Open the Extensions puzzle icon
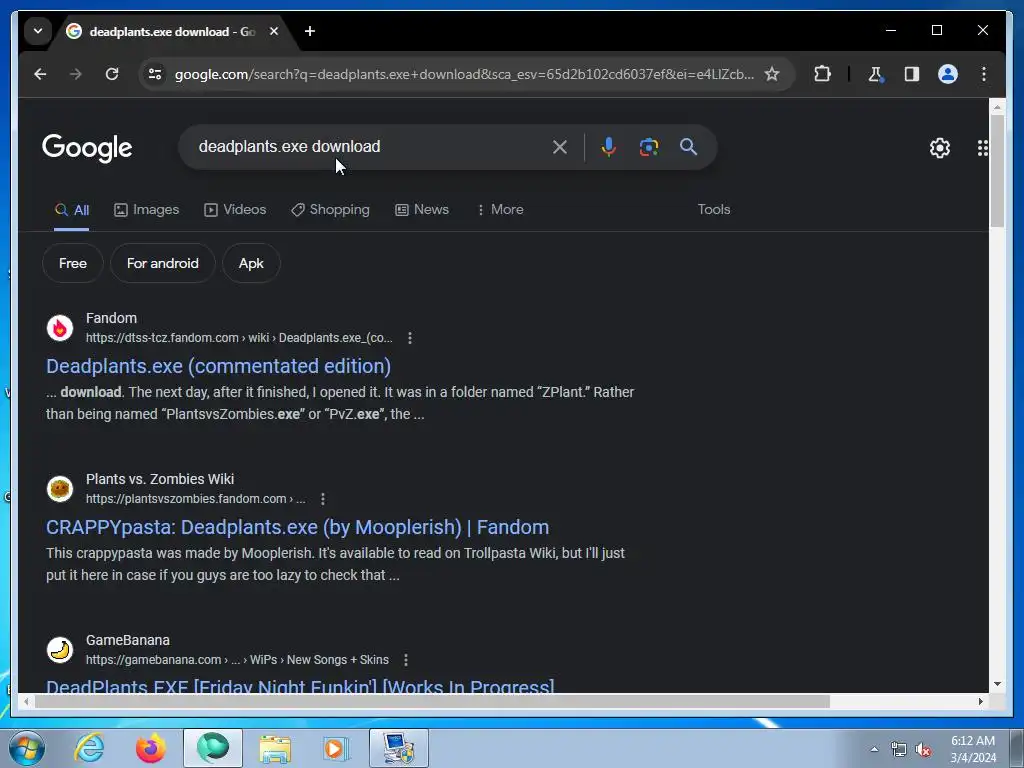This screenshot has width=1024, height=768. [822, 74]
